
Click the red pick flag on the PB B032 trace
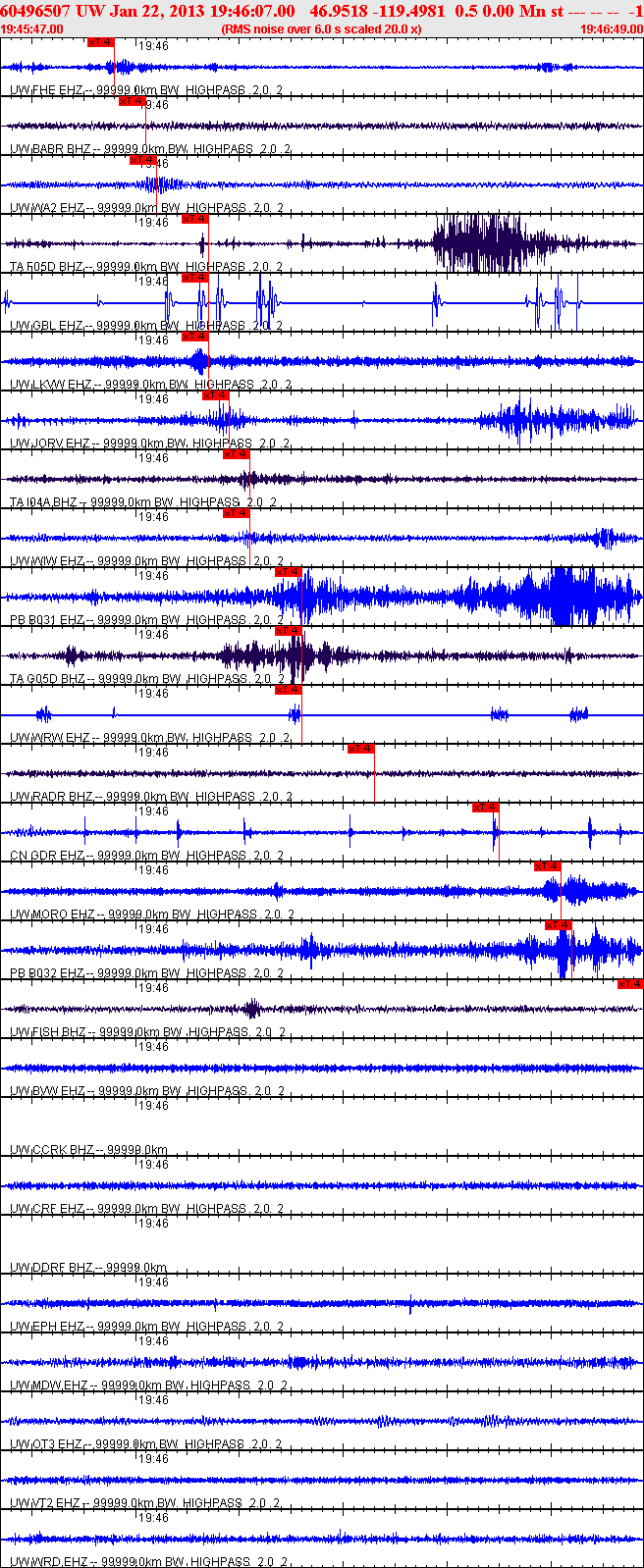pyautogui.click(x=558, y=925)
